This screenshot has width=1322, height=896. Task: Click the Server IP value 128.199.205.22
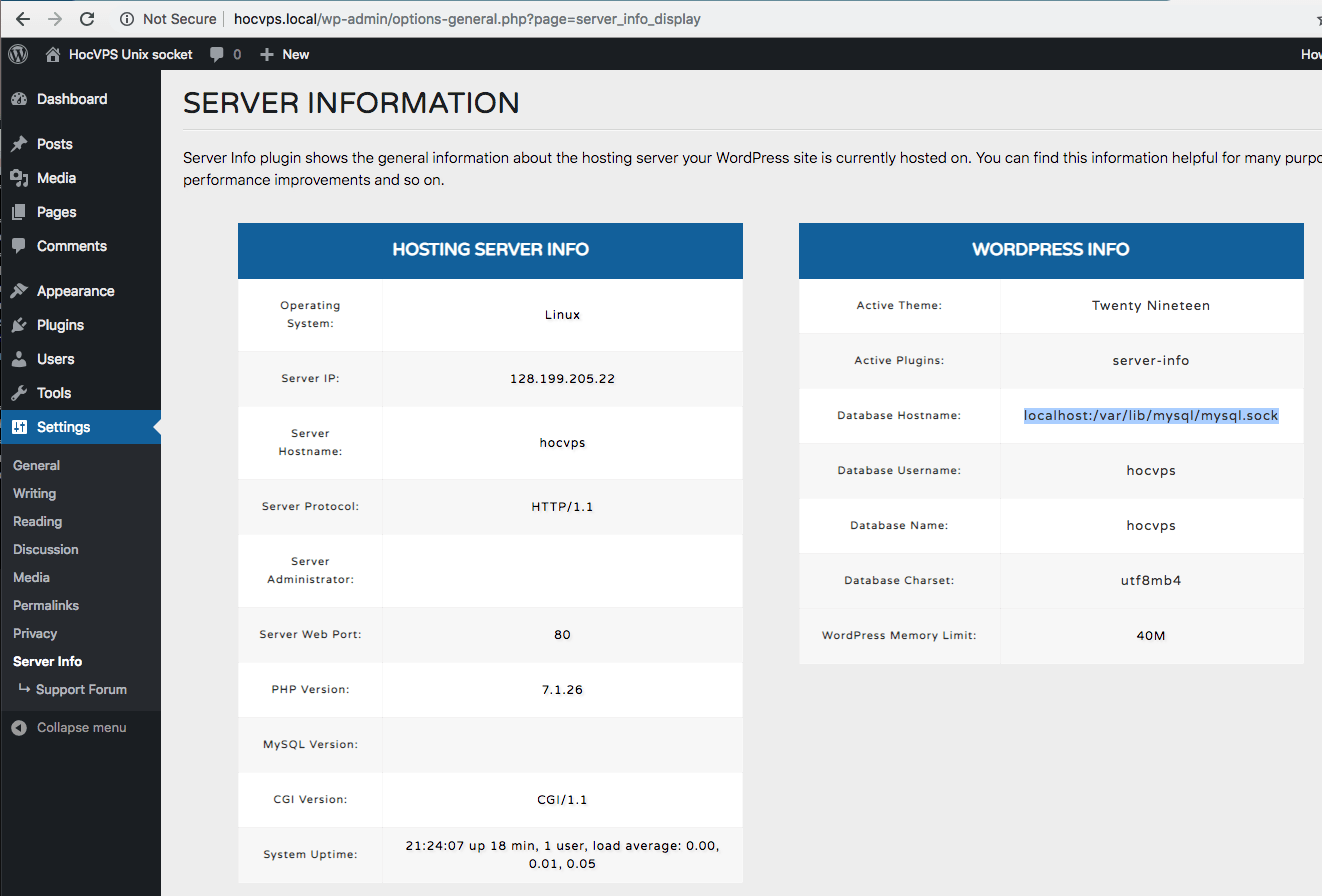562,378
